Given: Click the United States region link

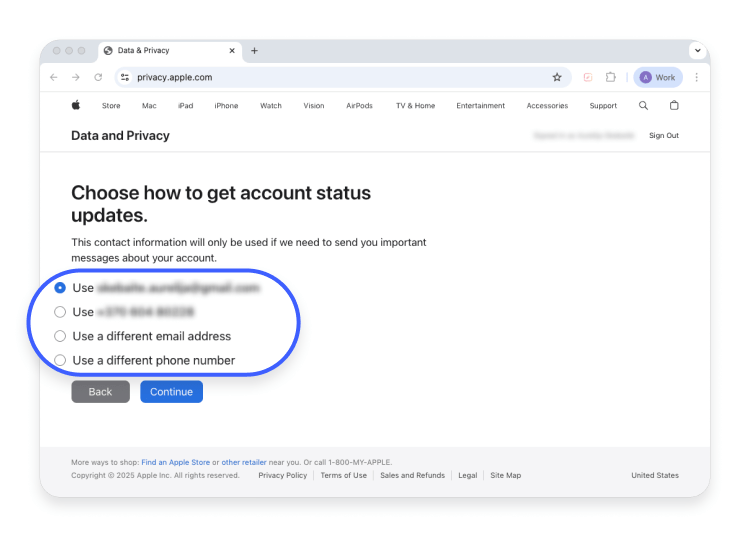Looking at the screenshot, I should tap(655, 475).
